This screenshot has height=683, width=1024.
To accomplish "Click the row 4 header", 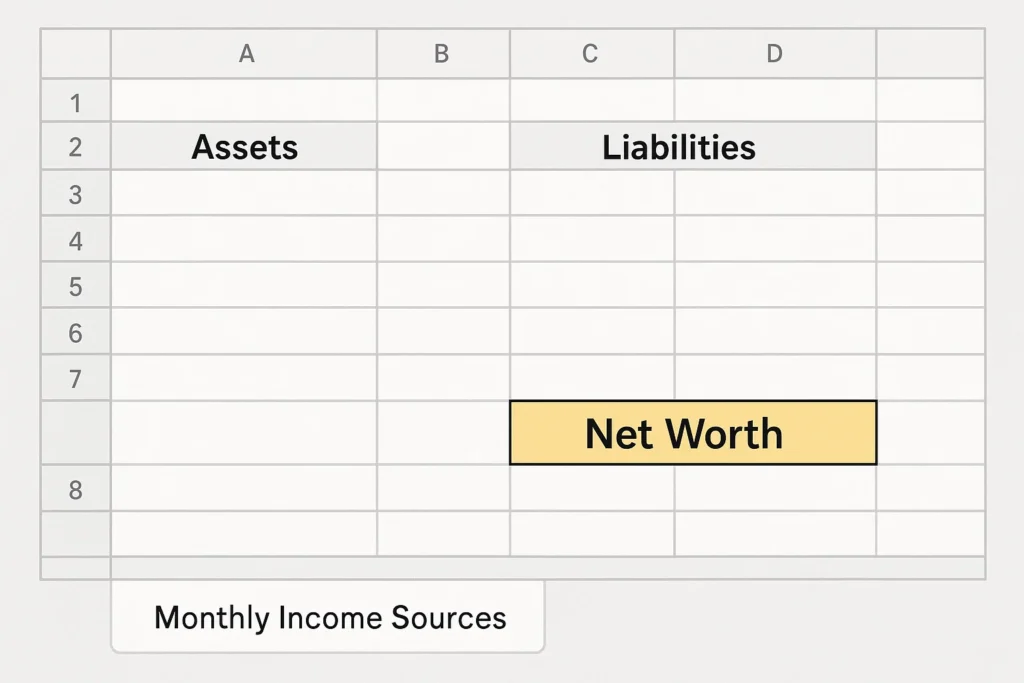I will [x=76, y=240].
